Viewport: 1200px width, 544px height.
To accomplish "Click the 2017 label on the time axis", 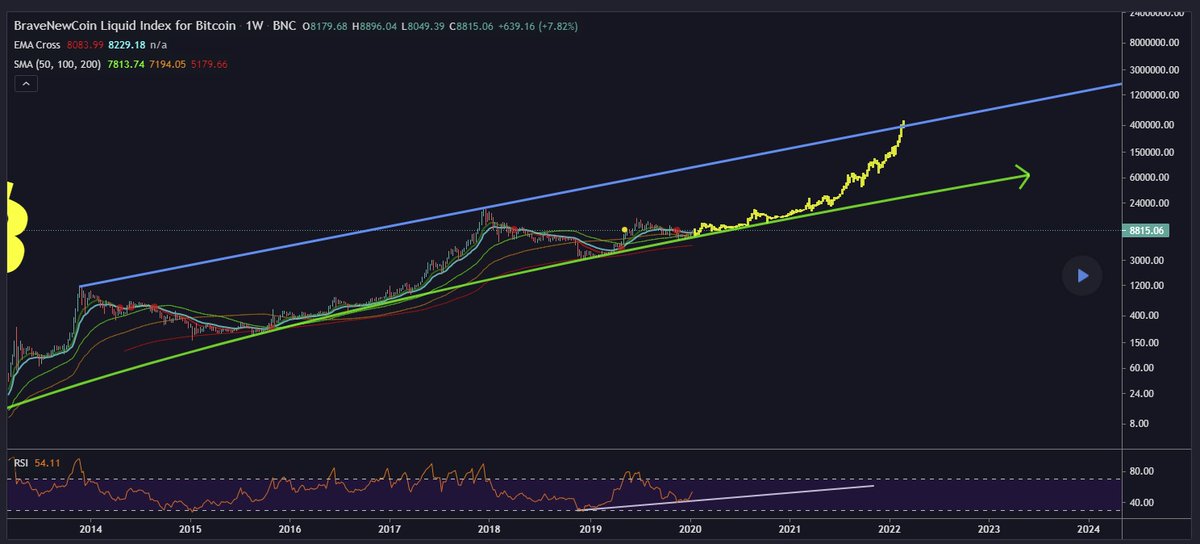I will coord(389,528).
